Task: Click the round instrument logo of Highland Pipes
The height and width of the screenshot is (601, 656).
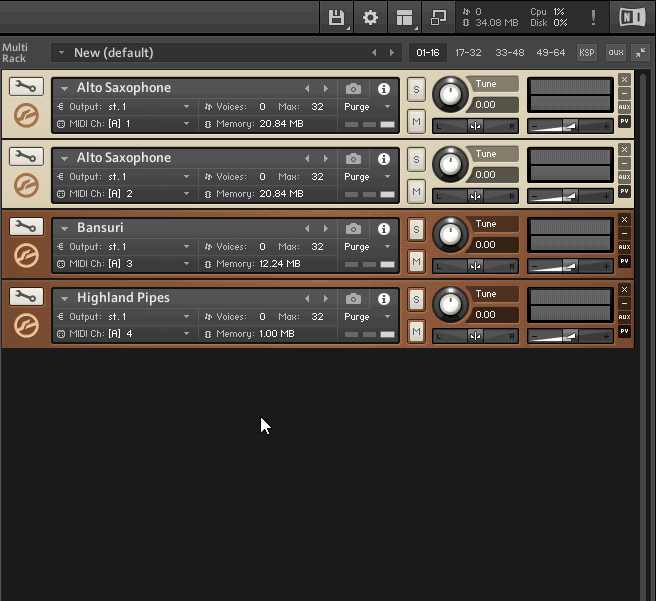Action: [26, 325]
